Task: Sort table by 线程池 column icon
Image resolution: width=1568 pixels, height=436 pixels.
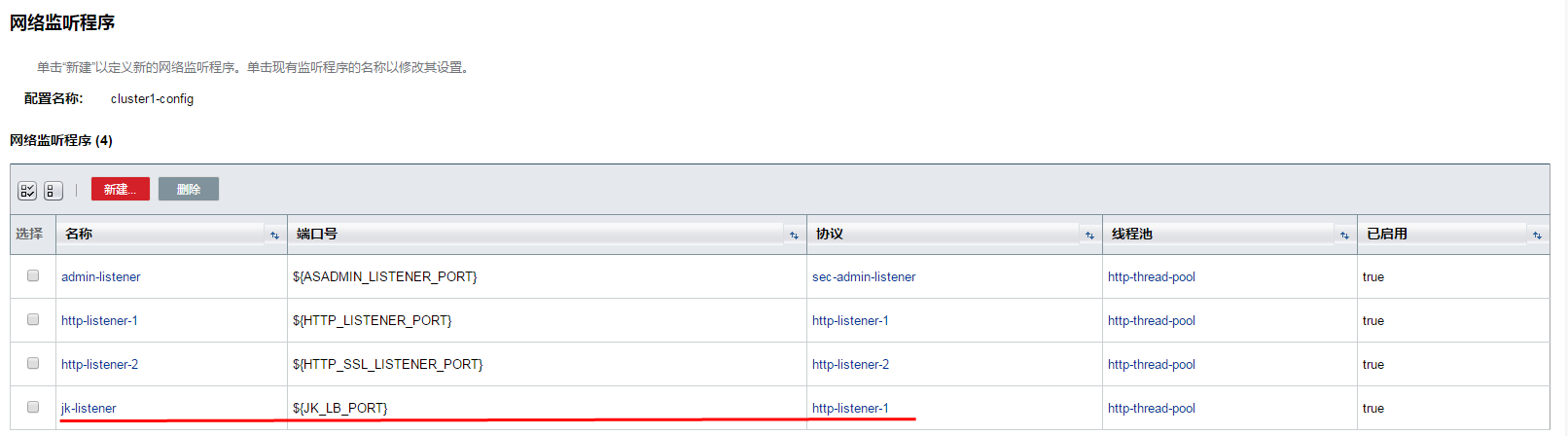Action: pos(1344,235)
